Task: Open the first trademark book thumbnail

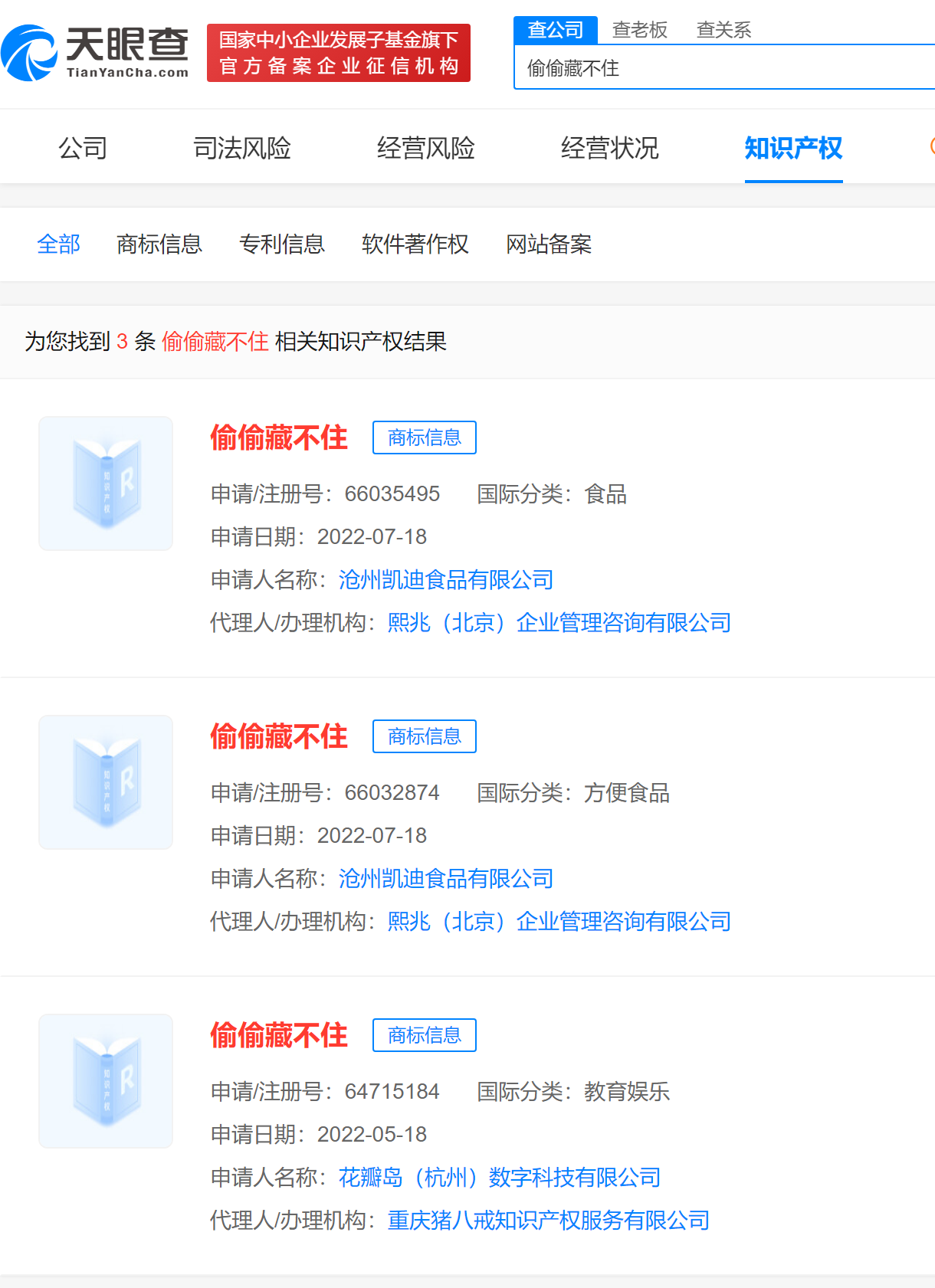Action: [x=106, y=483]
